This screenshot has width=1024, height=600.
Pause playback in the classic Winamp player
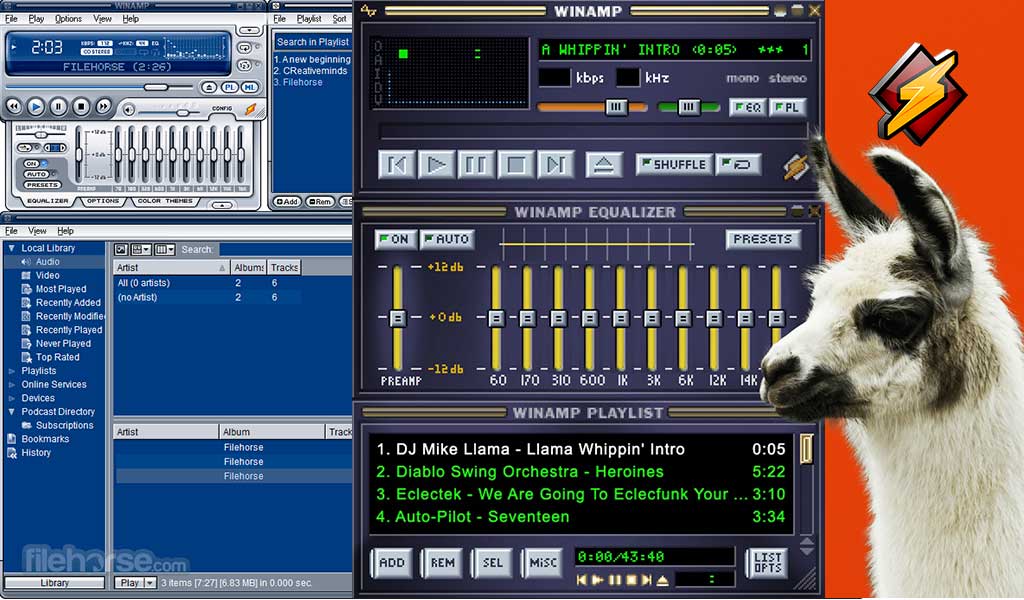click(476, 165)
